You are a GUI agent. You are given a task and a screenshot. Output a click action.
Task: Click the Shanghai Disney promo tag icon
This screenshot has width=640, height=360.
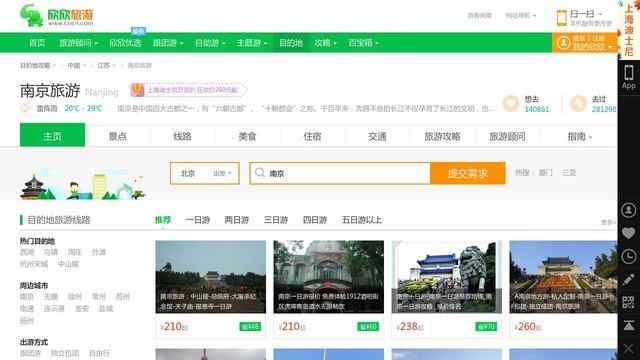(137, 90)
